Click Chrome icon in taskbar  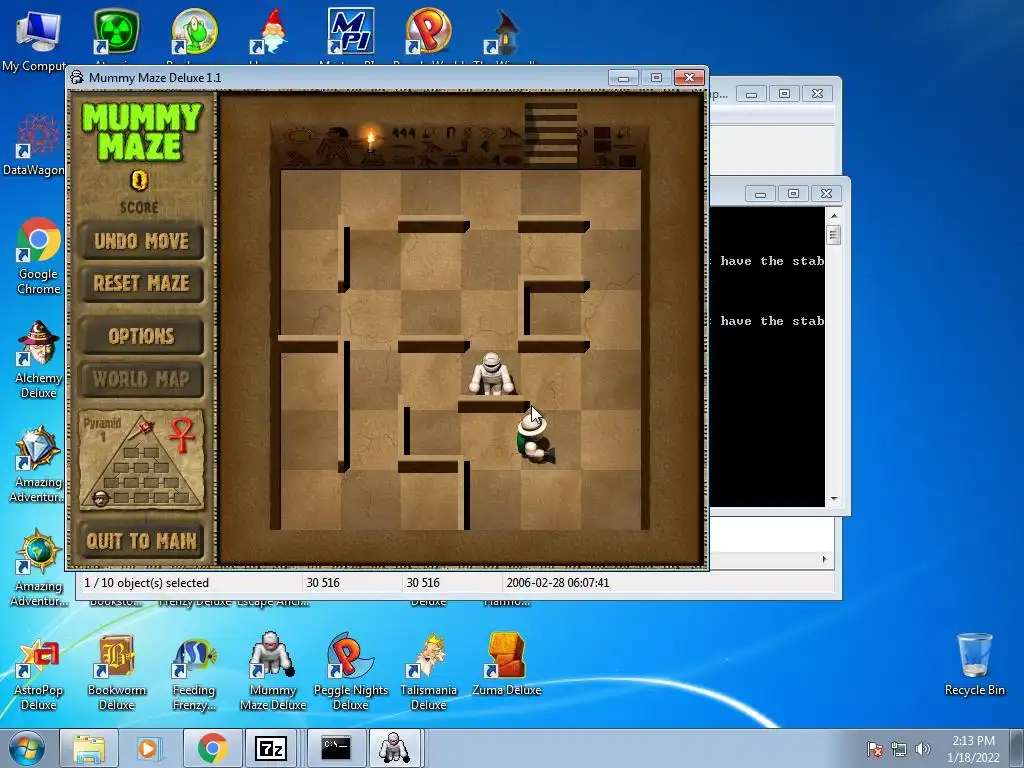(x=212, y=748)
